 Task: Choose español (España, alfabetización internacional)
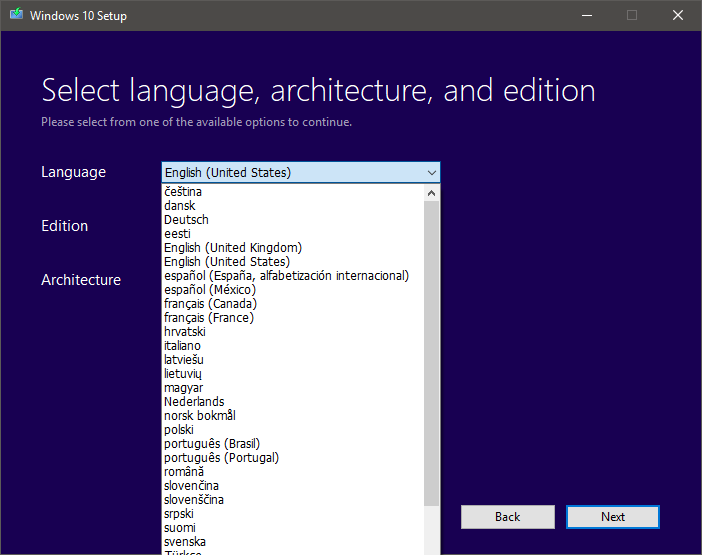(293, 276)
